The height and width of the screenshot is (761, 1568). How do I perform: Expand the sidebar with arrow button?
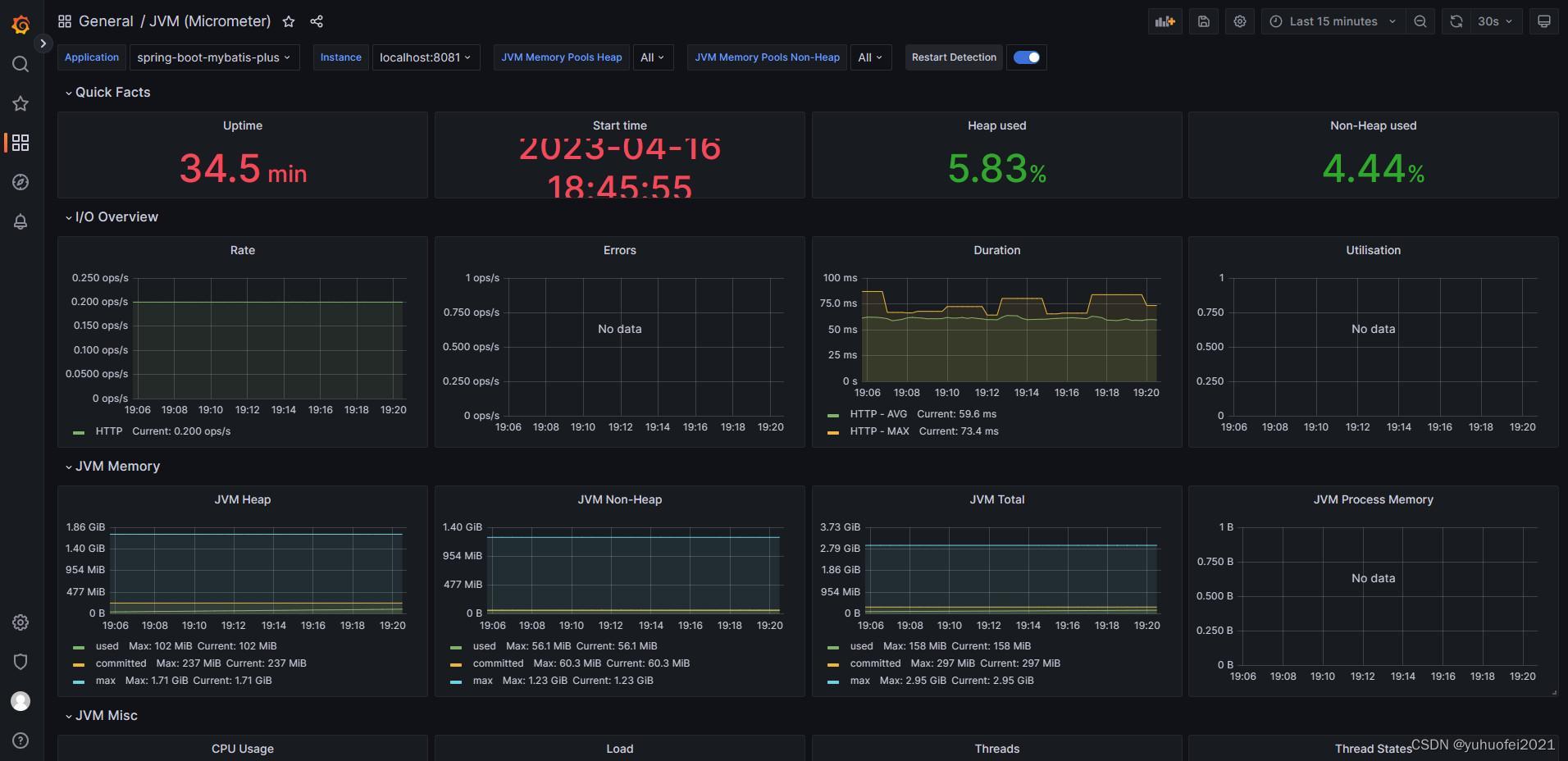coord(43,43)
